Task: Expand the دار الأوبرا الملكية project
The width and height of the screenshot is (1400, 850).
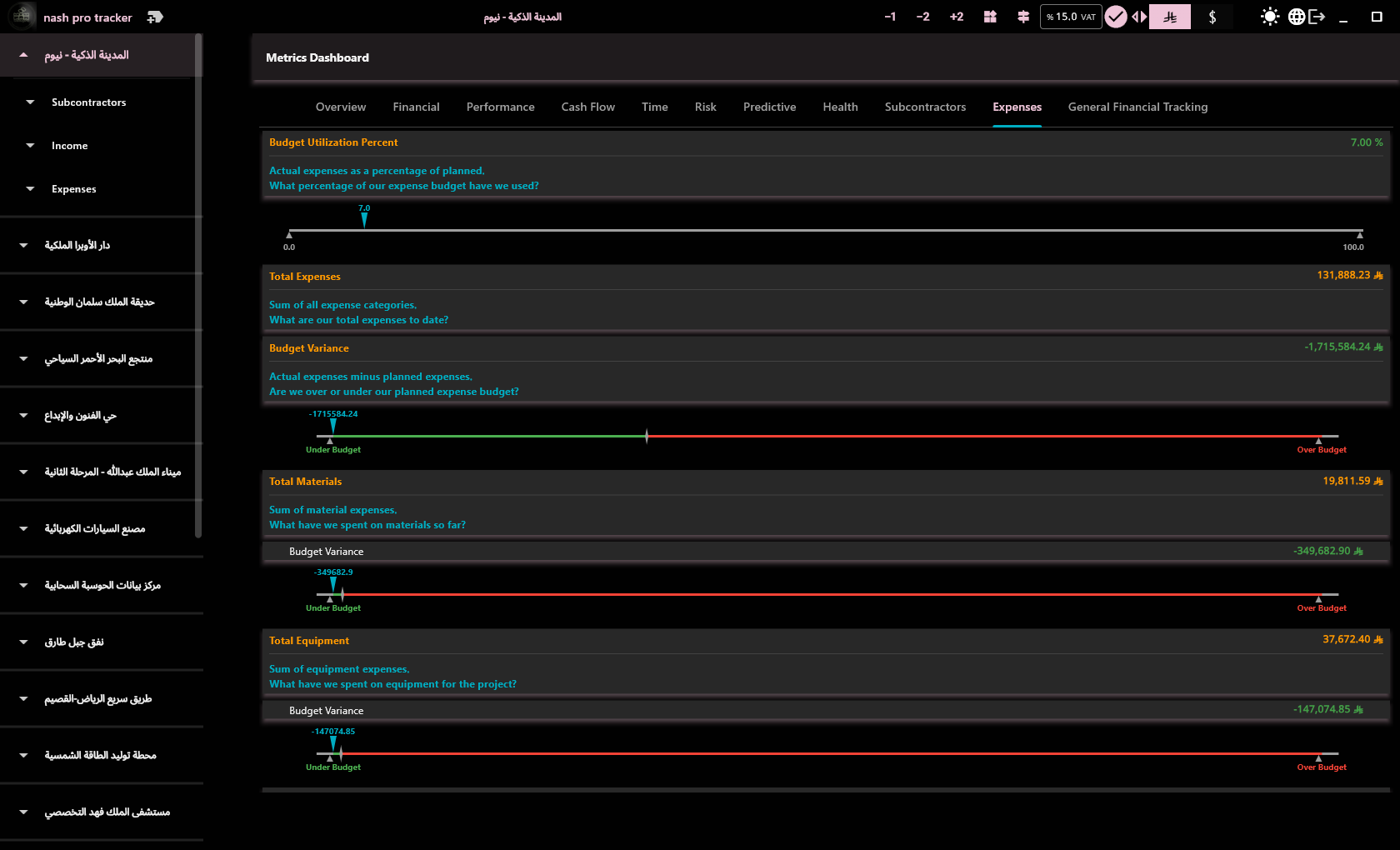Action: click(23, 246)
